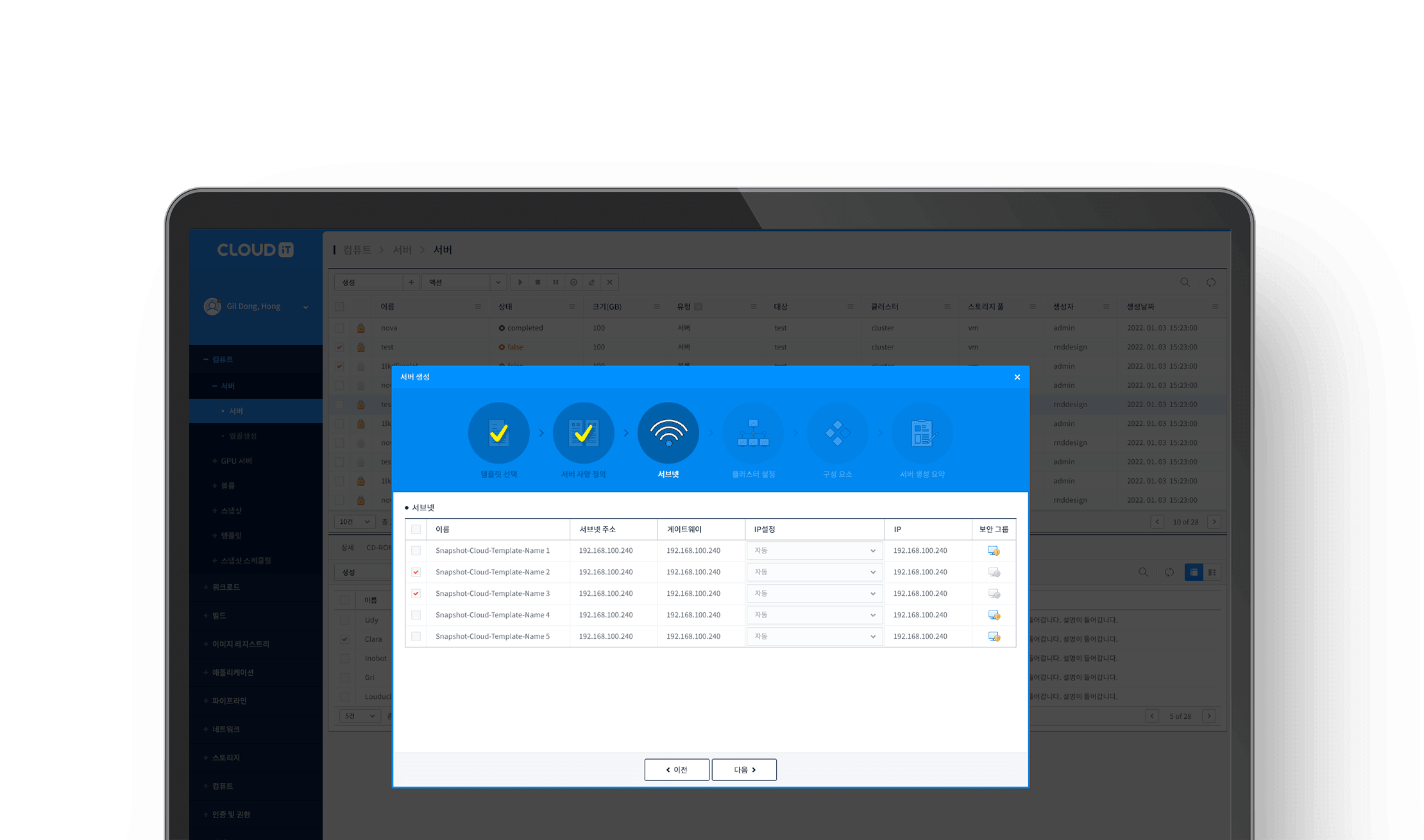Image resolution: width=1424 pixels, height=840 pixels.
Task: Toggle select-all checkbox in subnet table header
Action: (x=416, y=530)
